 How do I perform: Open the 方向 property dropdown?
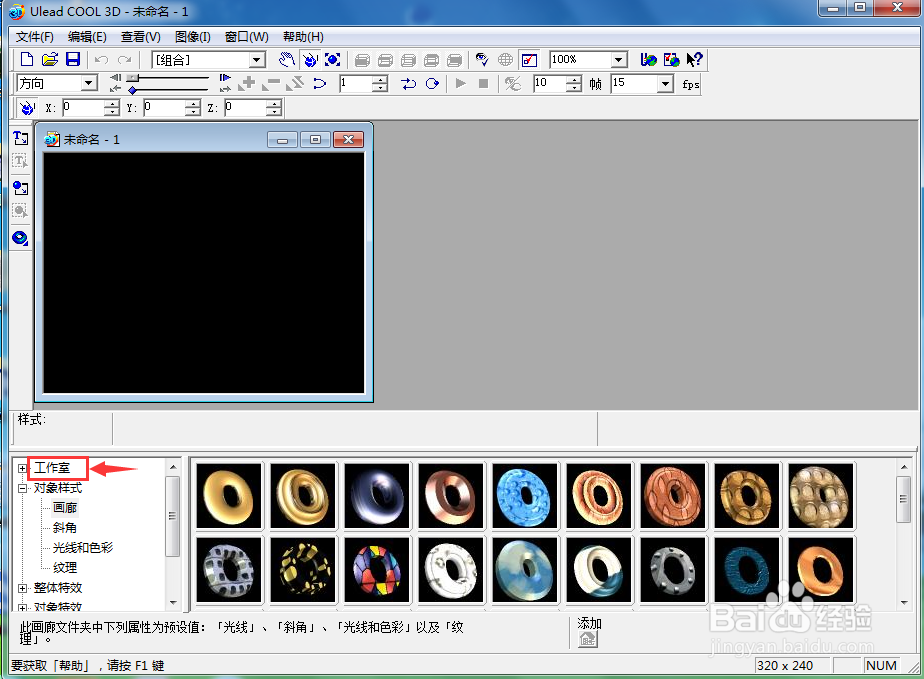click(x=89, y=83)
